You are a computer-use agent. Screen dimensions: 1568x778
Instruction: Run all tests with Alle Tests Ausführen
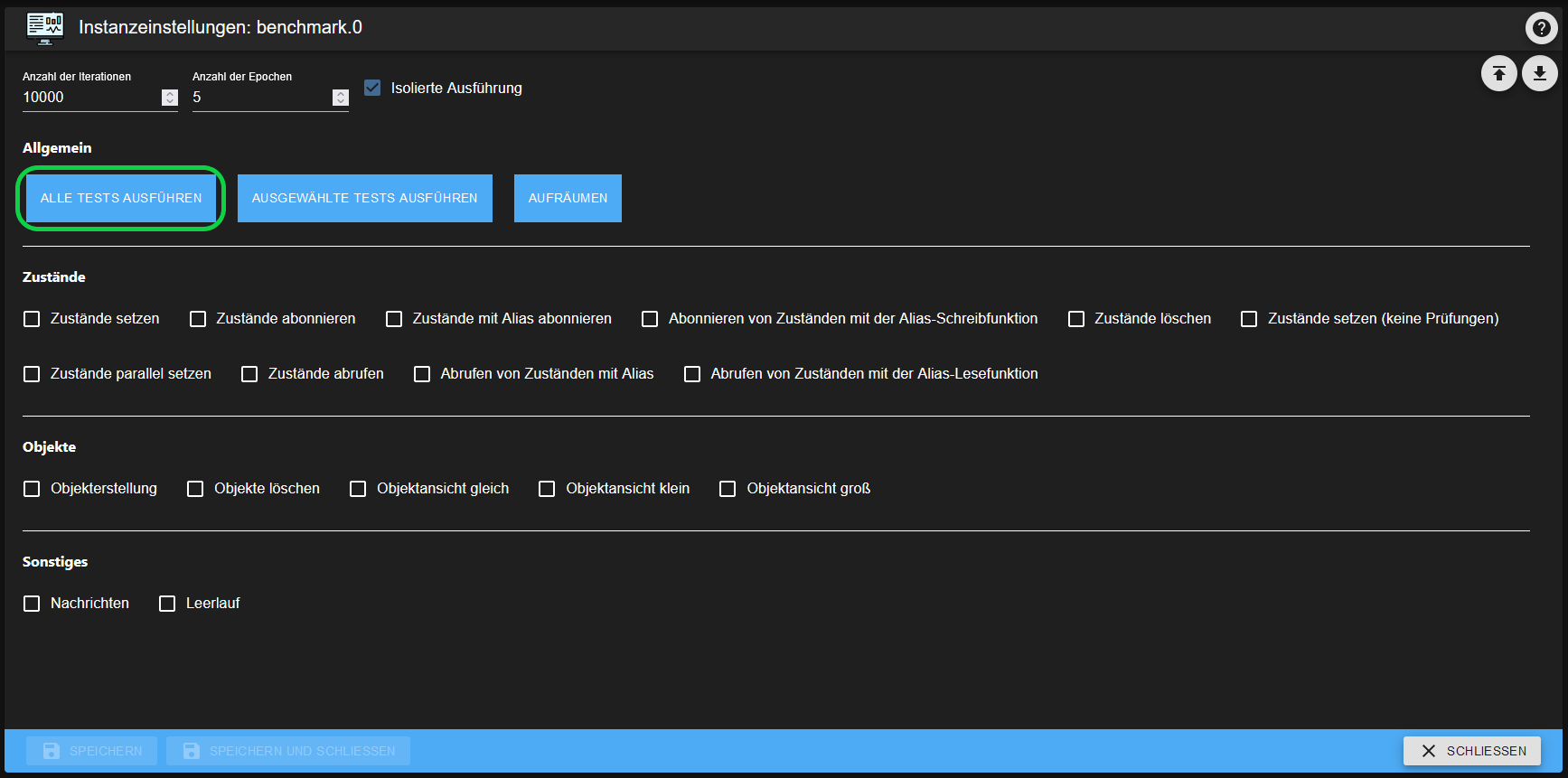tap(121, 198)
